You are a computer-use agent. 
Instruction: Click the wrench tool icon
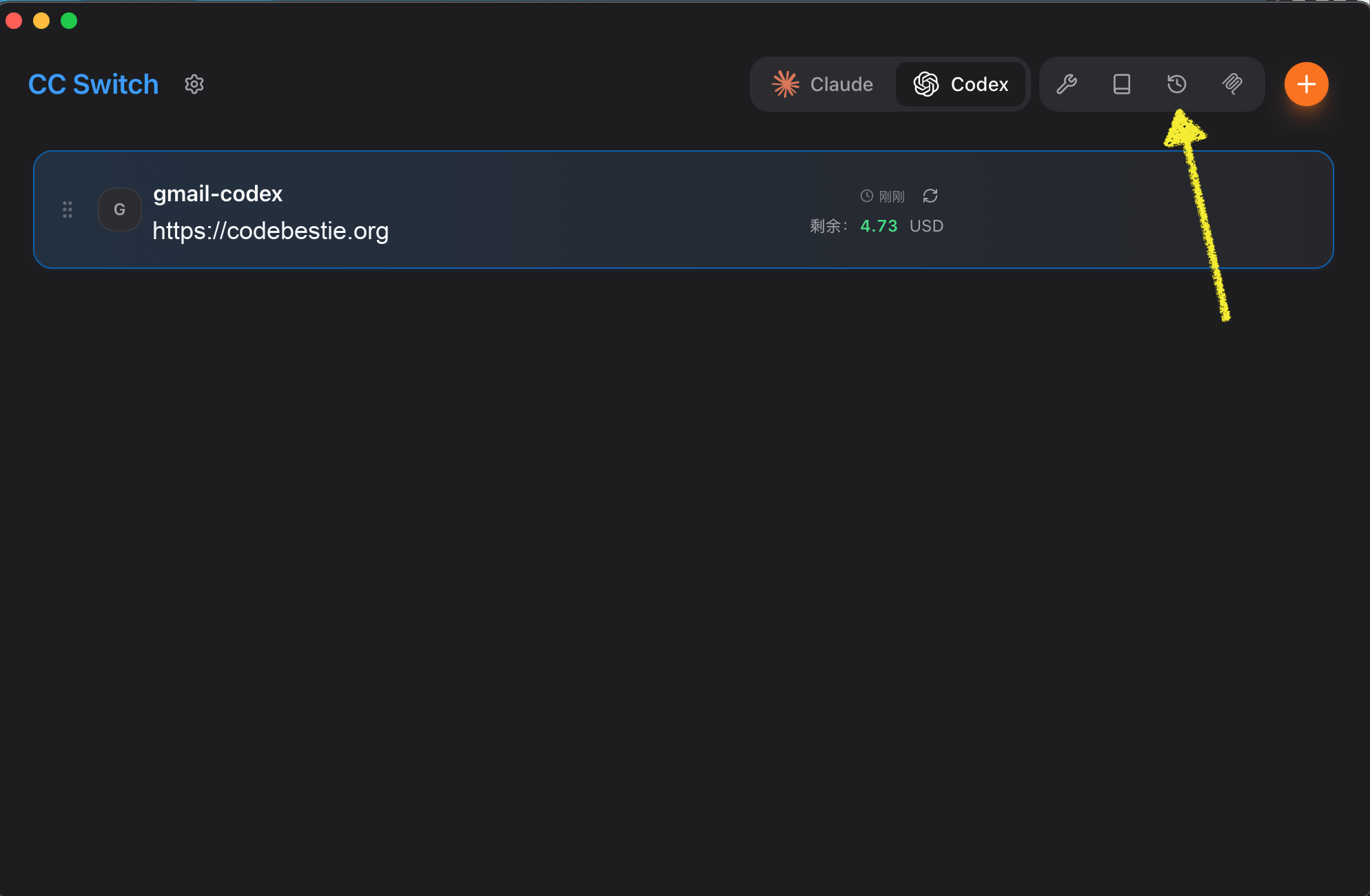(1067, 84)
